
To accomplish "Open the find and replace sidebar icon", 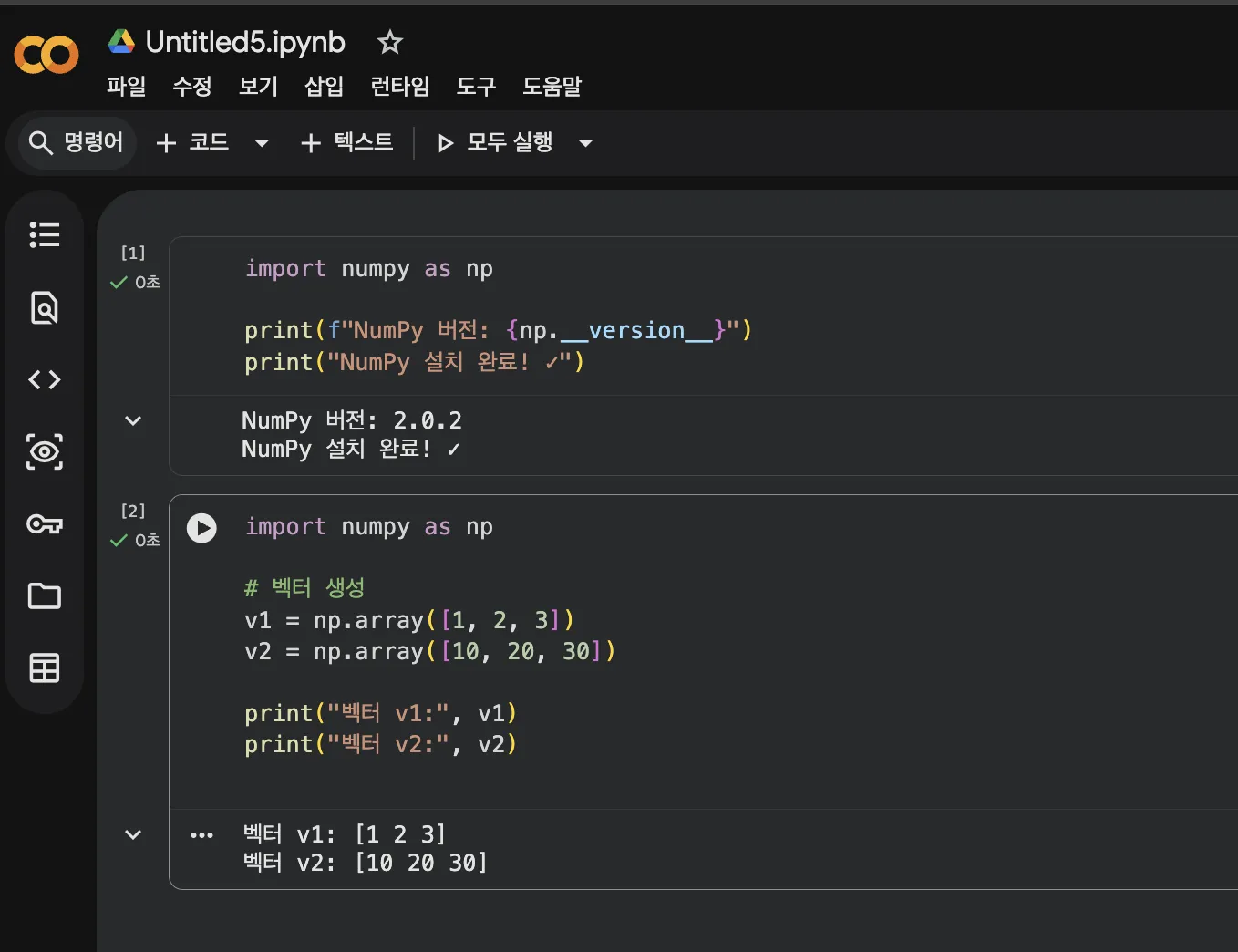I will coord(44,307).
